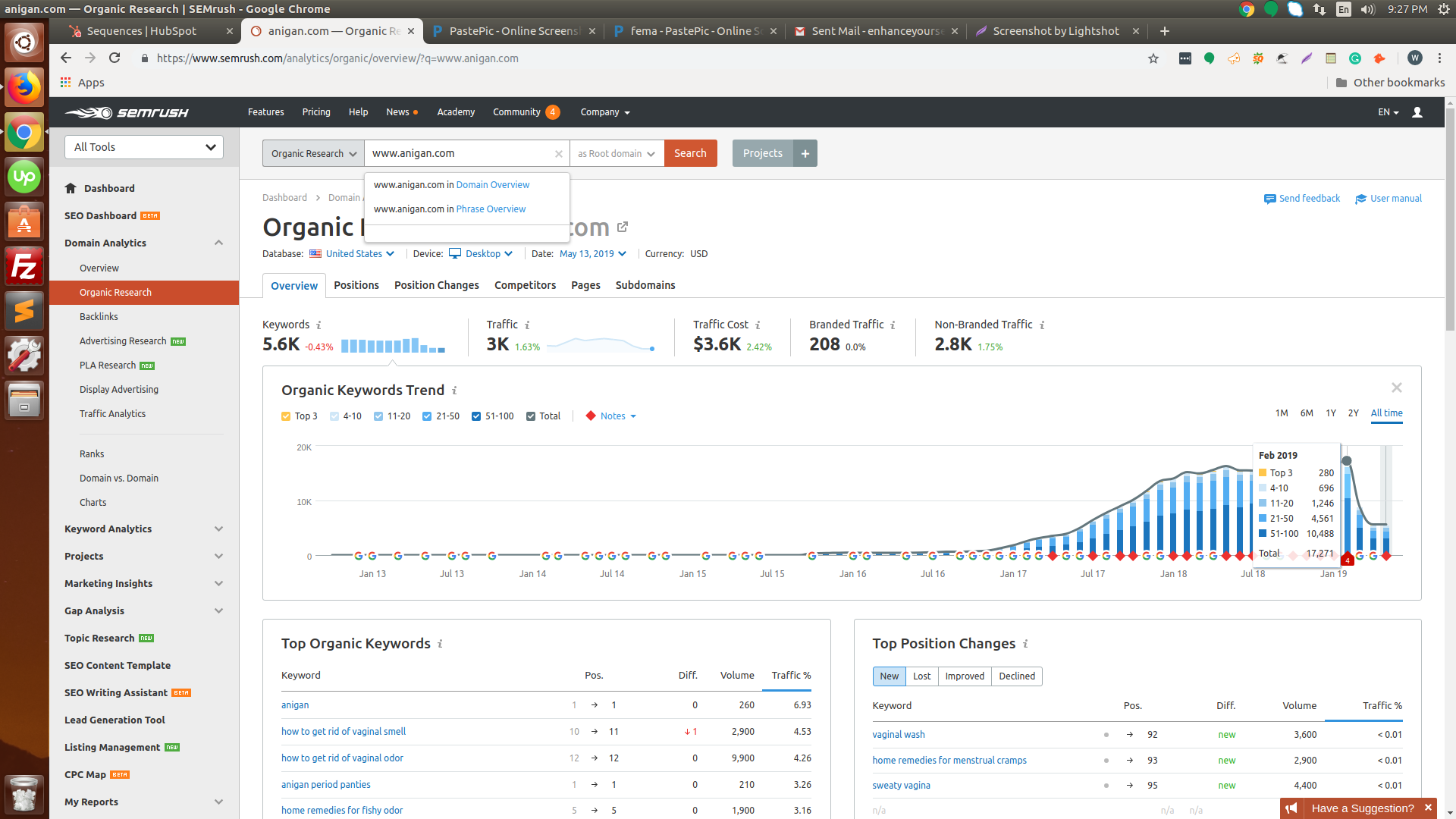1456x819 pixels.
Task: Open the Apps bookmarks shortcut
Action: click(83, 83)
